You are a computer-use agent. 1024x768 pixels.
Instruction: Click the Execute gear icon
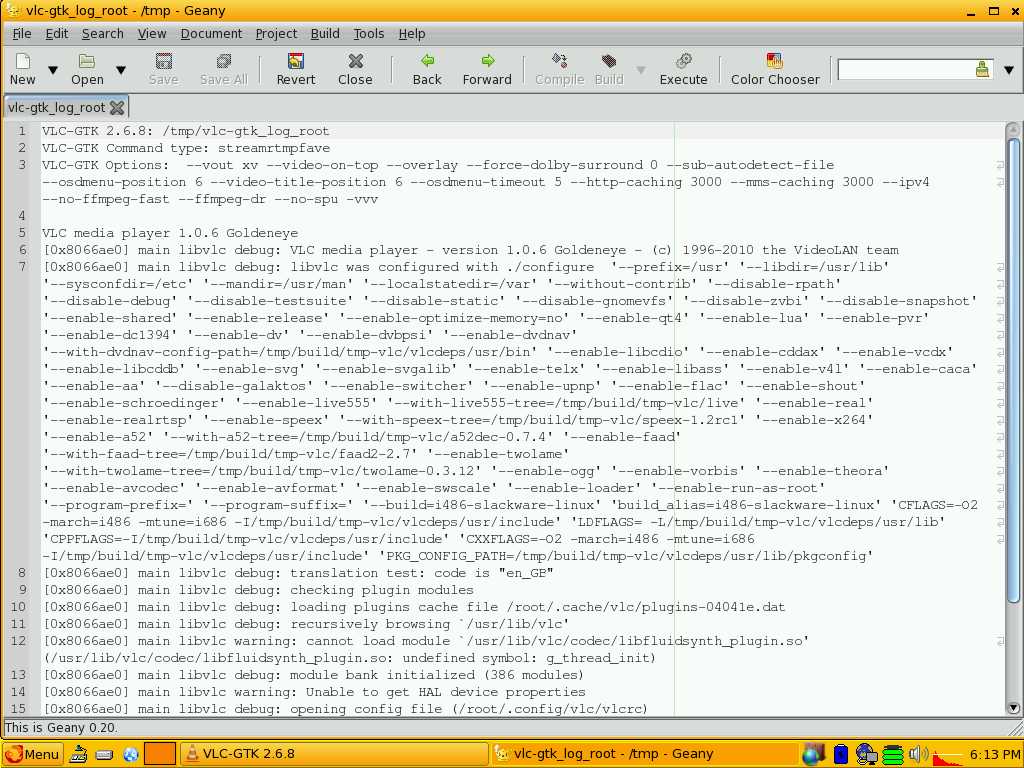pos(684,61)
